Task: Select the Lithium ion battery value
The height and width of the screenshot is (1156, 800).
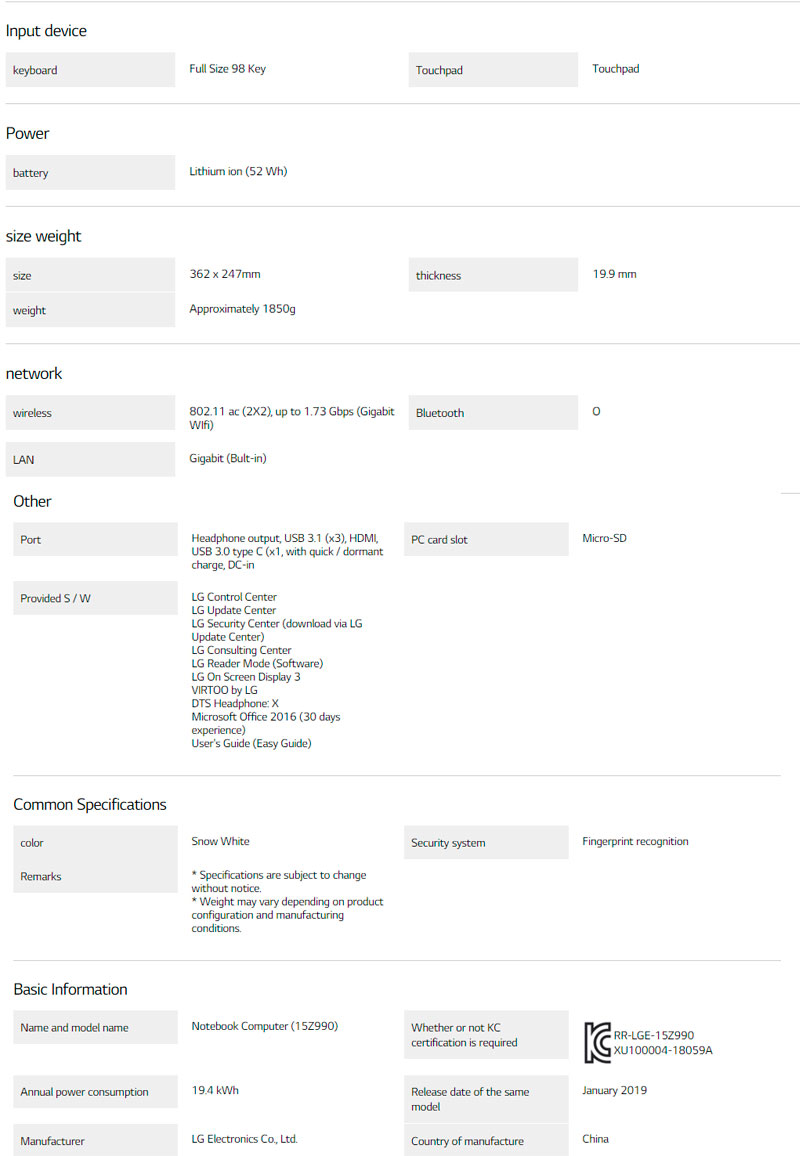Action: [238, 171]
